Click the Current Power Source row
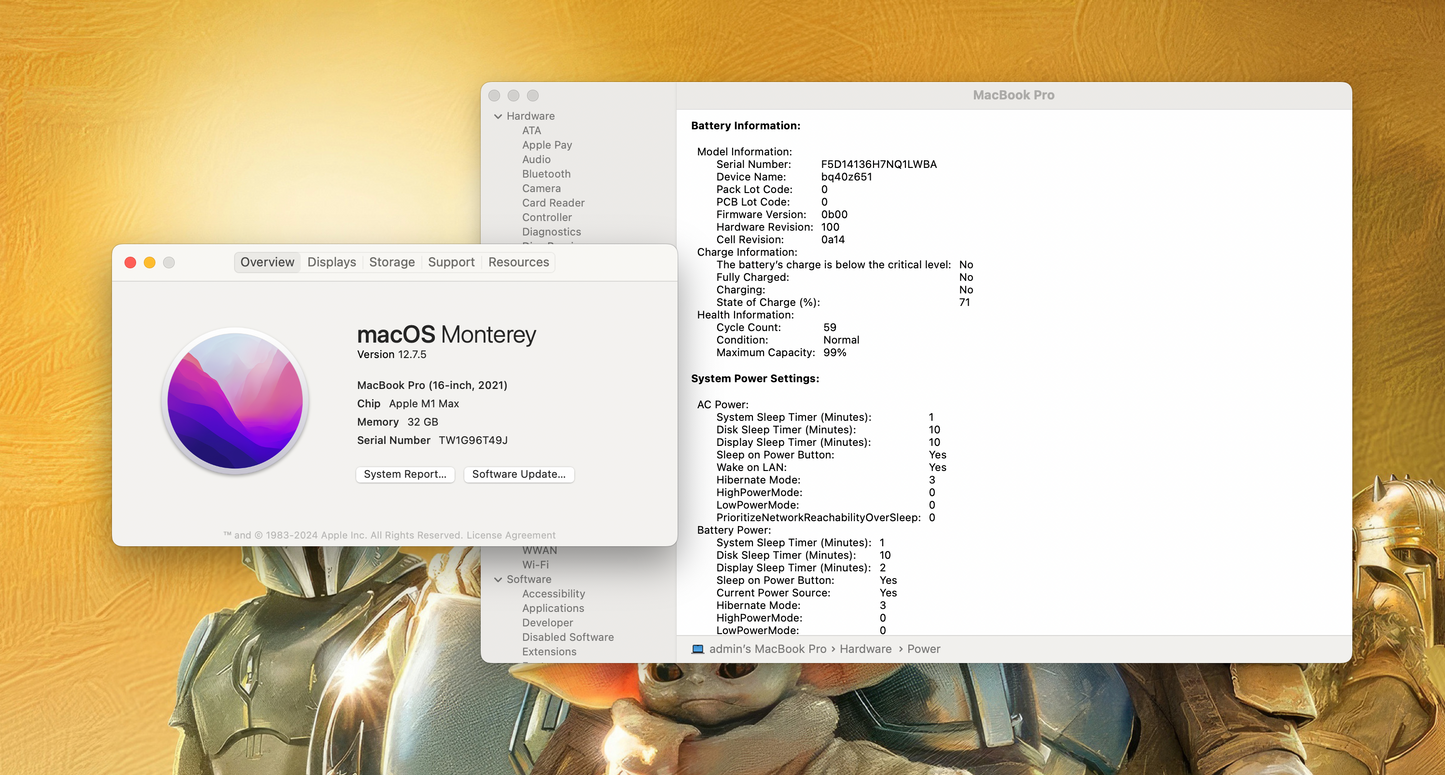 coord(807,593)
